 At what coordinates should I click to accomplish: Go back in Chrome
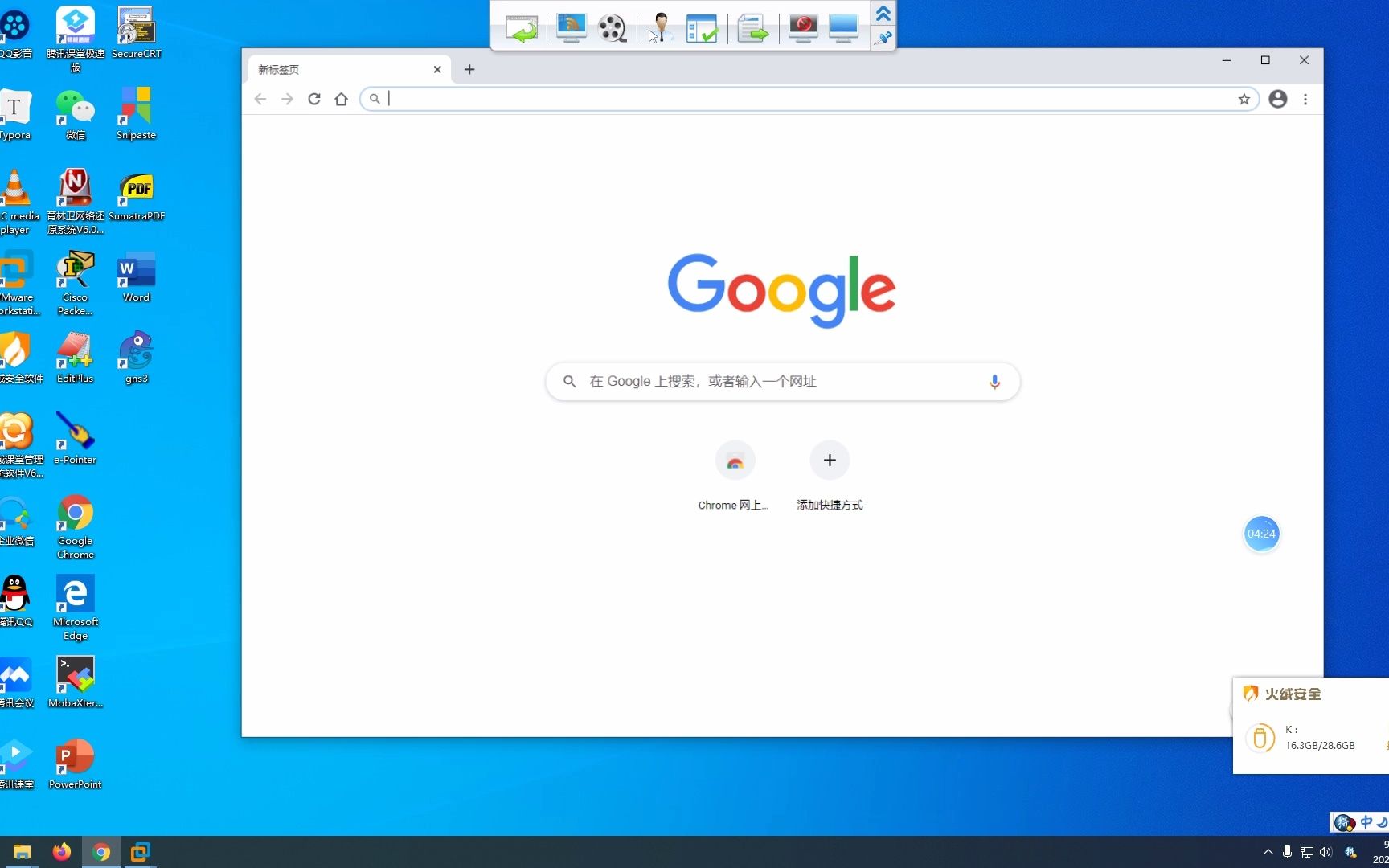pyautogui.click(x=260, y=99)
